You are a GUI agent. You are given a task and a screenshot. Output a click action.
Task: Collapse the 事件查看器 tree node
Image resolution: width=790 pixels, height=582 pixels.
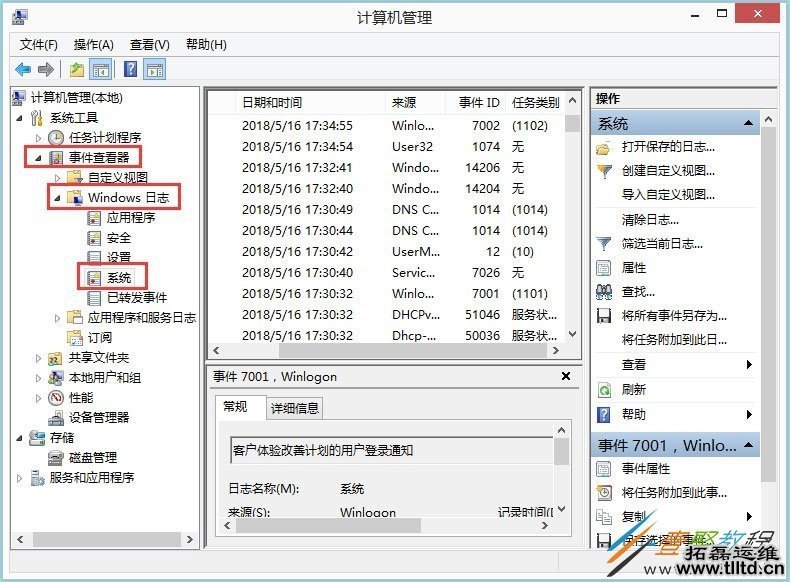tap(38, 158)
